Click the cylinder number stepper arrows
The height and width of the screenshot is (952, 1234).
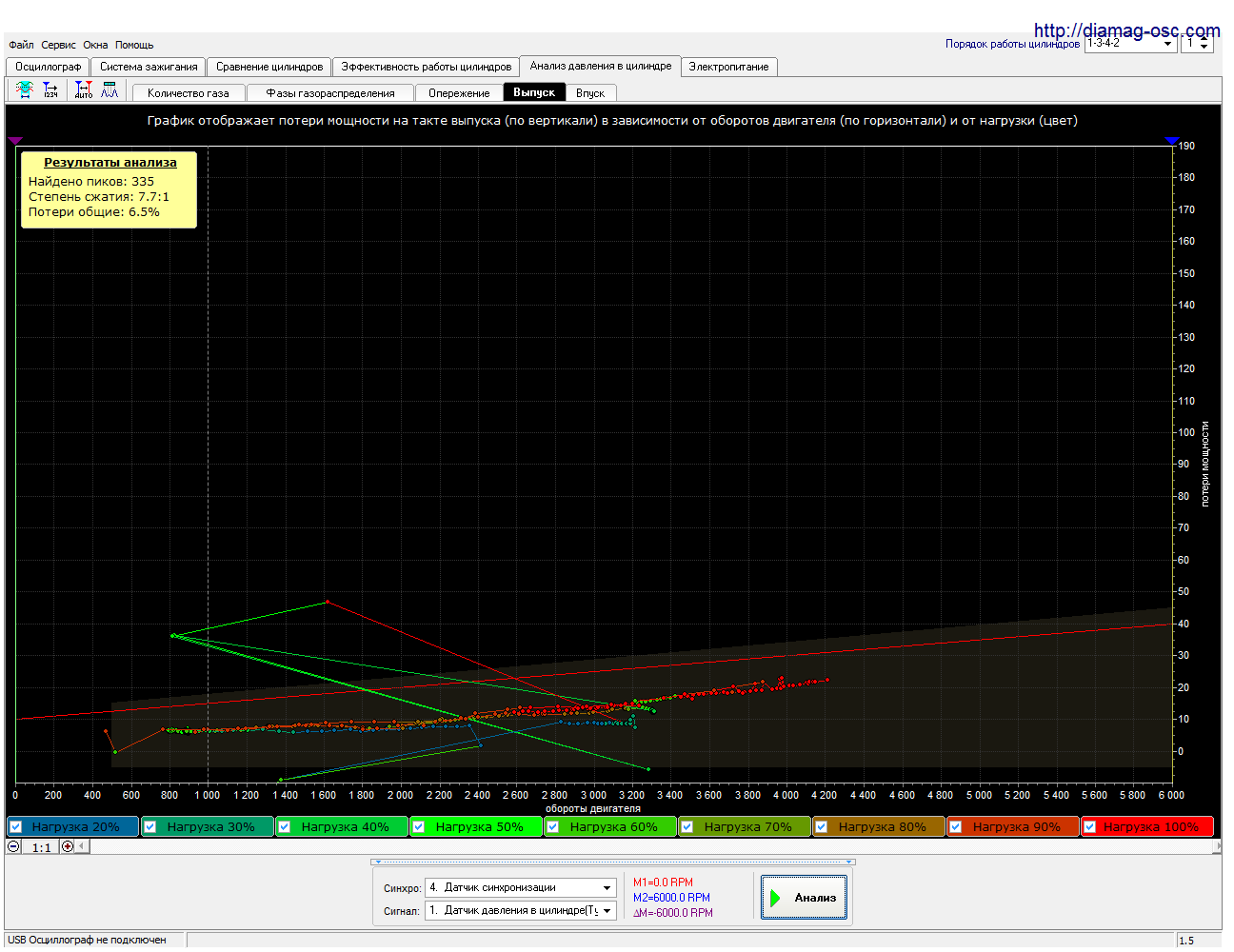tap(1204, 44)
